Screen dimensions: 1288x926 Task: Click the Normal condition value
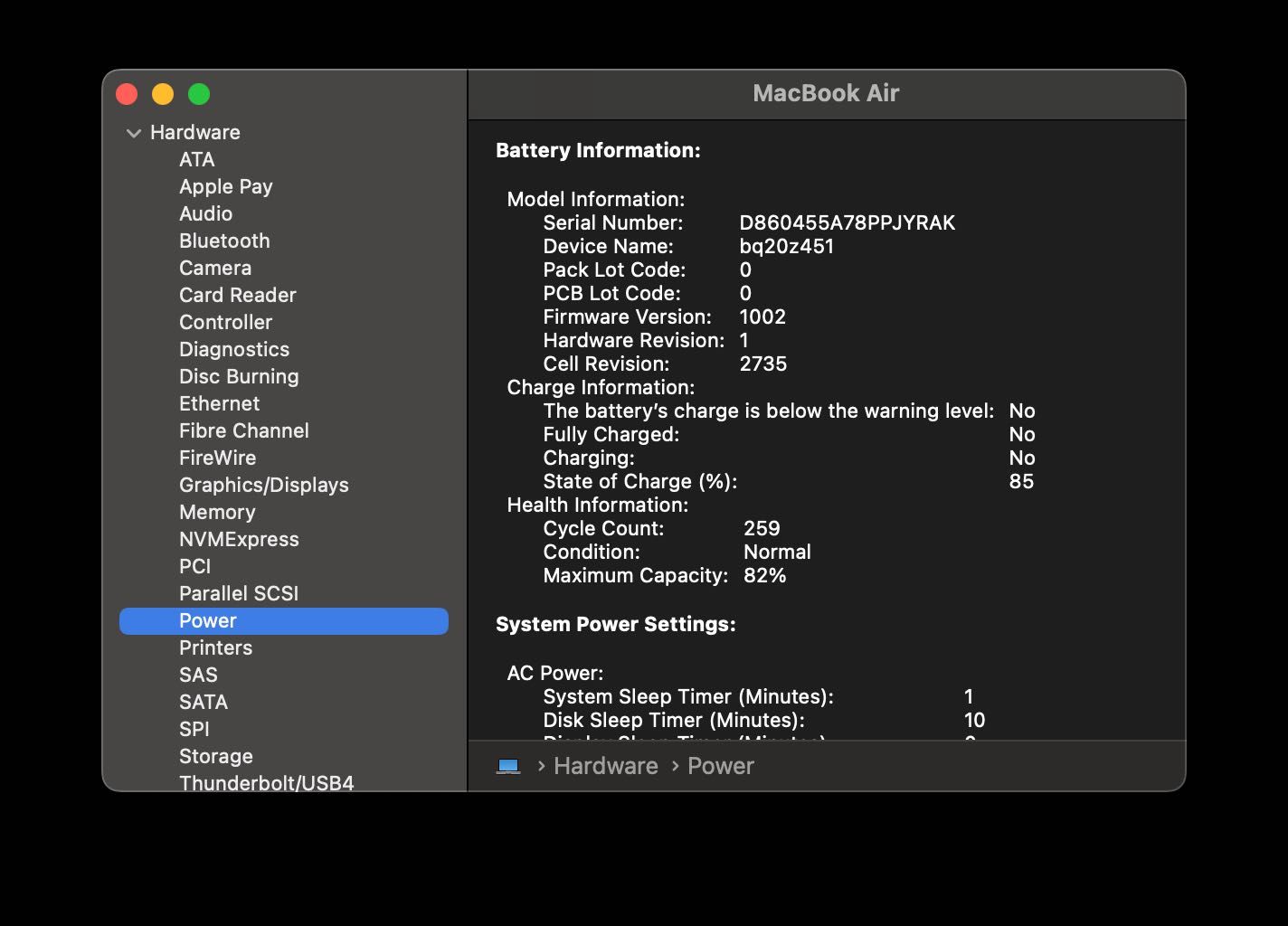777,552
